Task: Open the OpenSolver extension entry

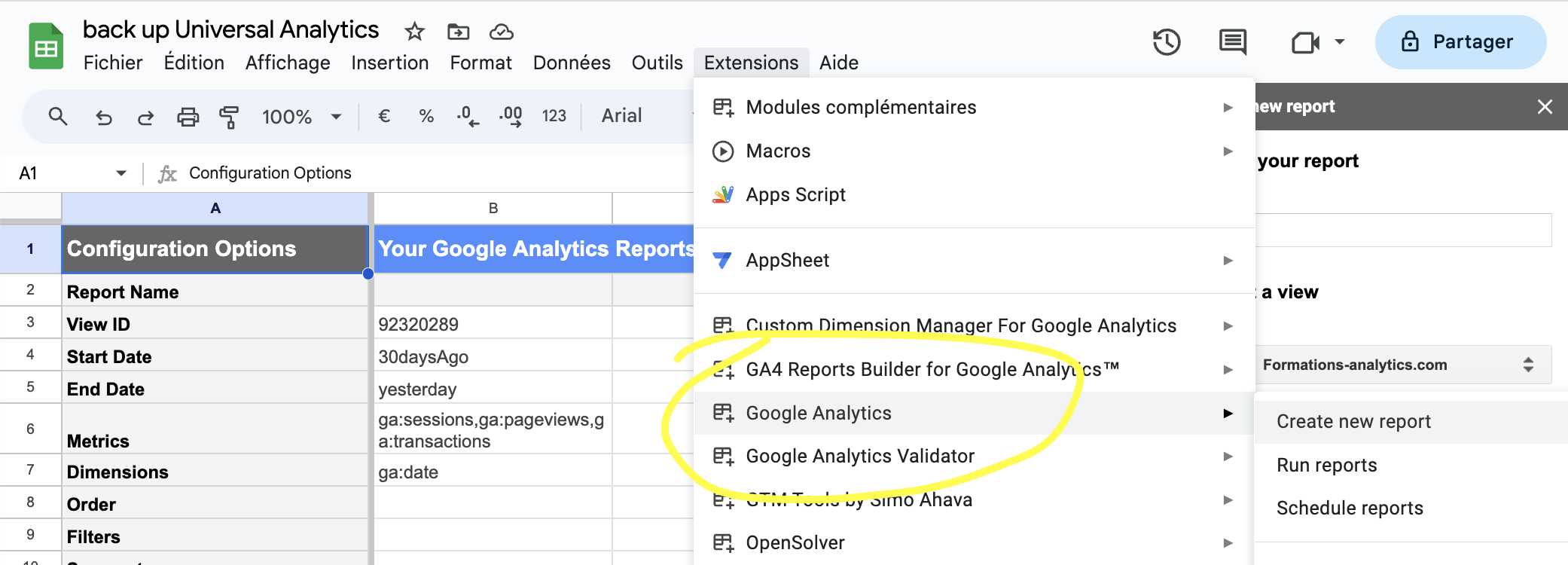Action: [974, 543]
